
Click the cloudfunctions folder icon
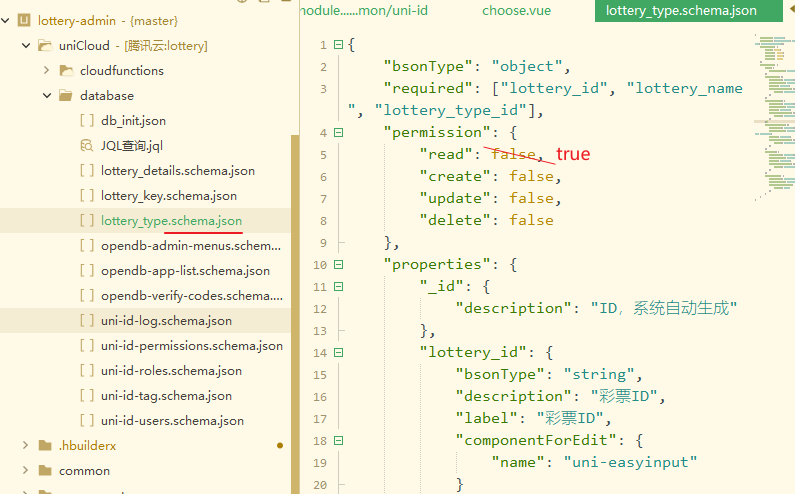66,70
